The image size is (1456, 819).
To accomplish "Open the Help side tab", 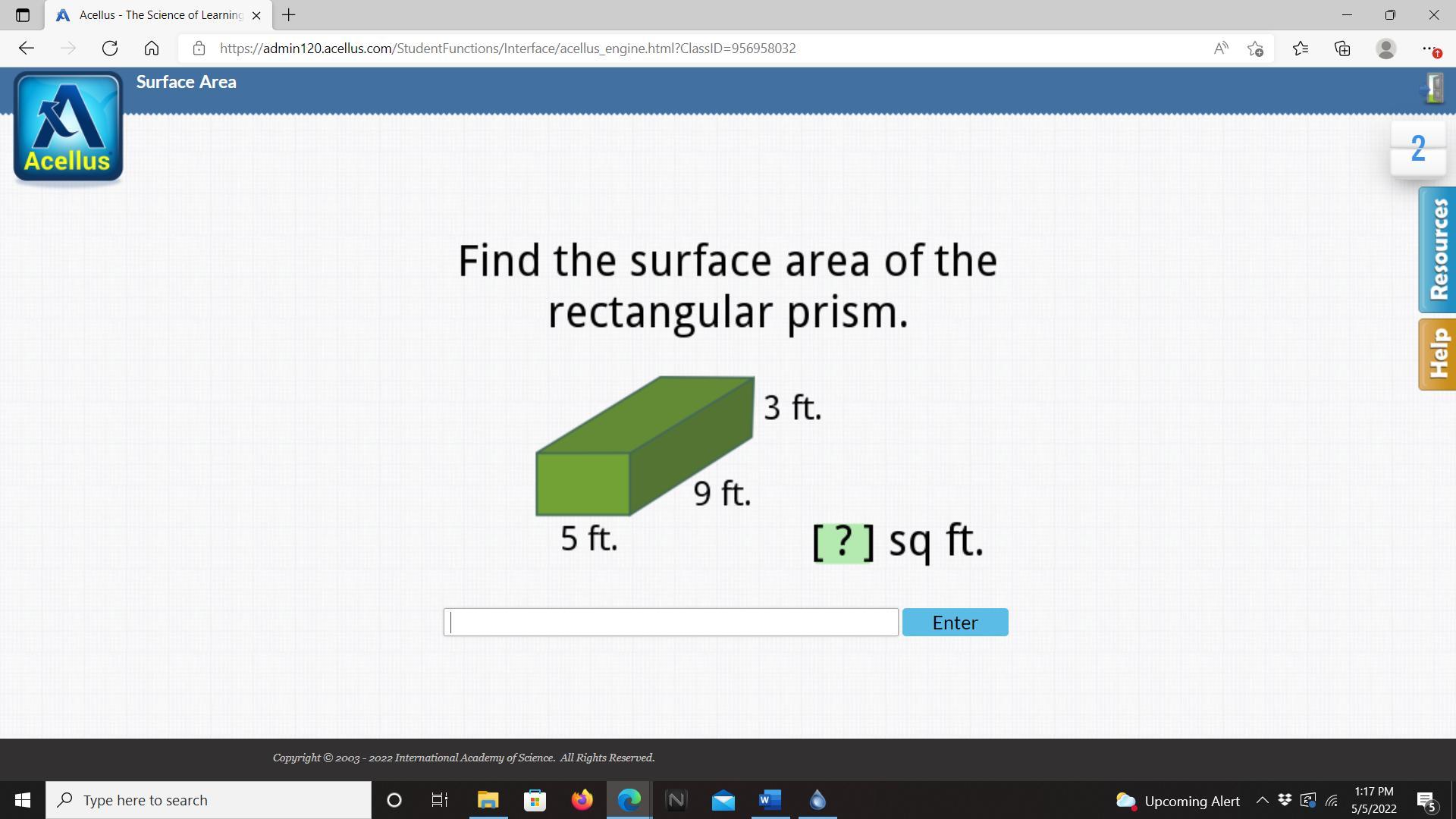I will 1437,354.
